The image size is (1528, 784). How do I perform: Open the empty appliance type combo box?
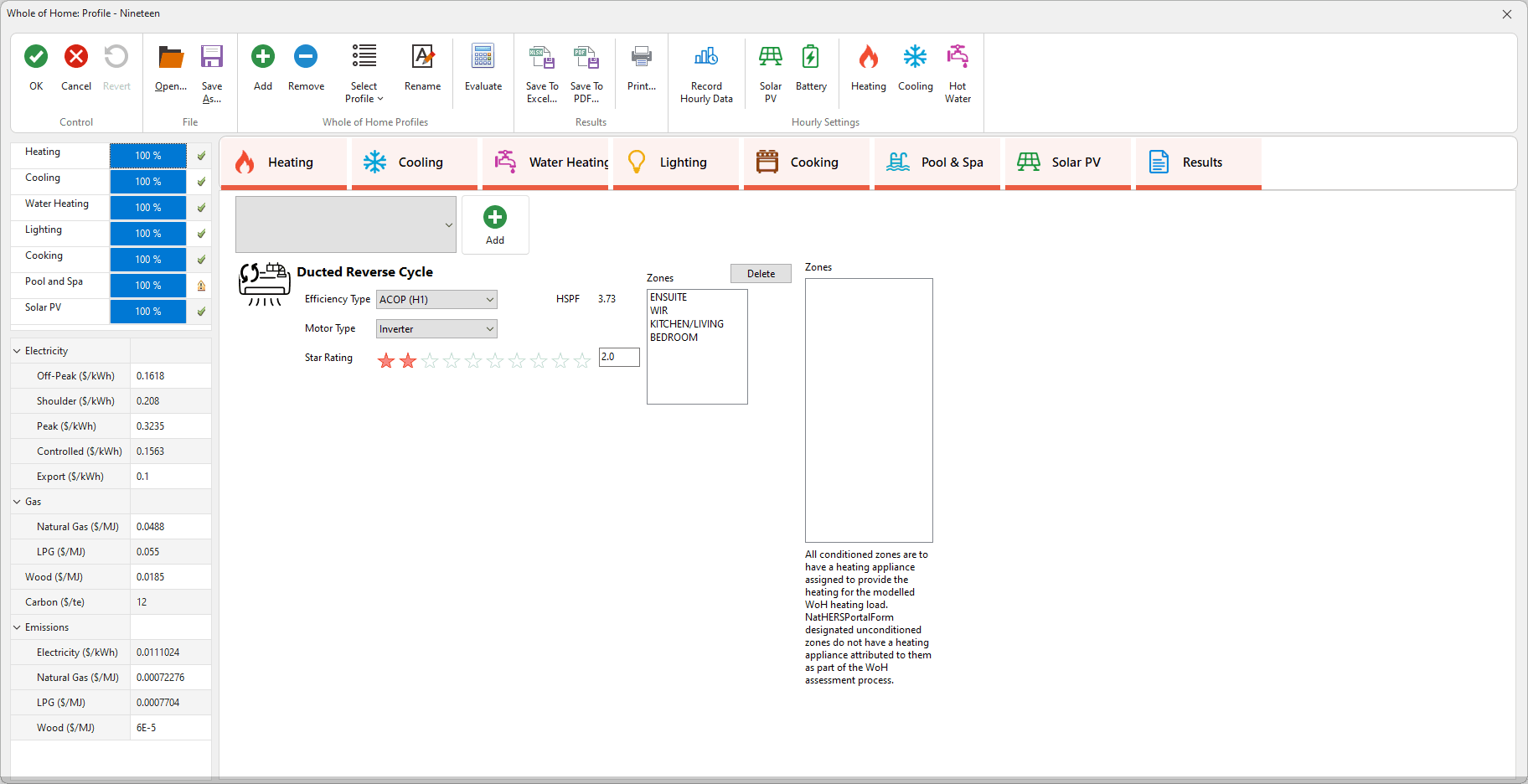[x=346, y=224]
